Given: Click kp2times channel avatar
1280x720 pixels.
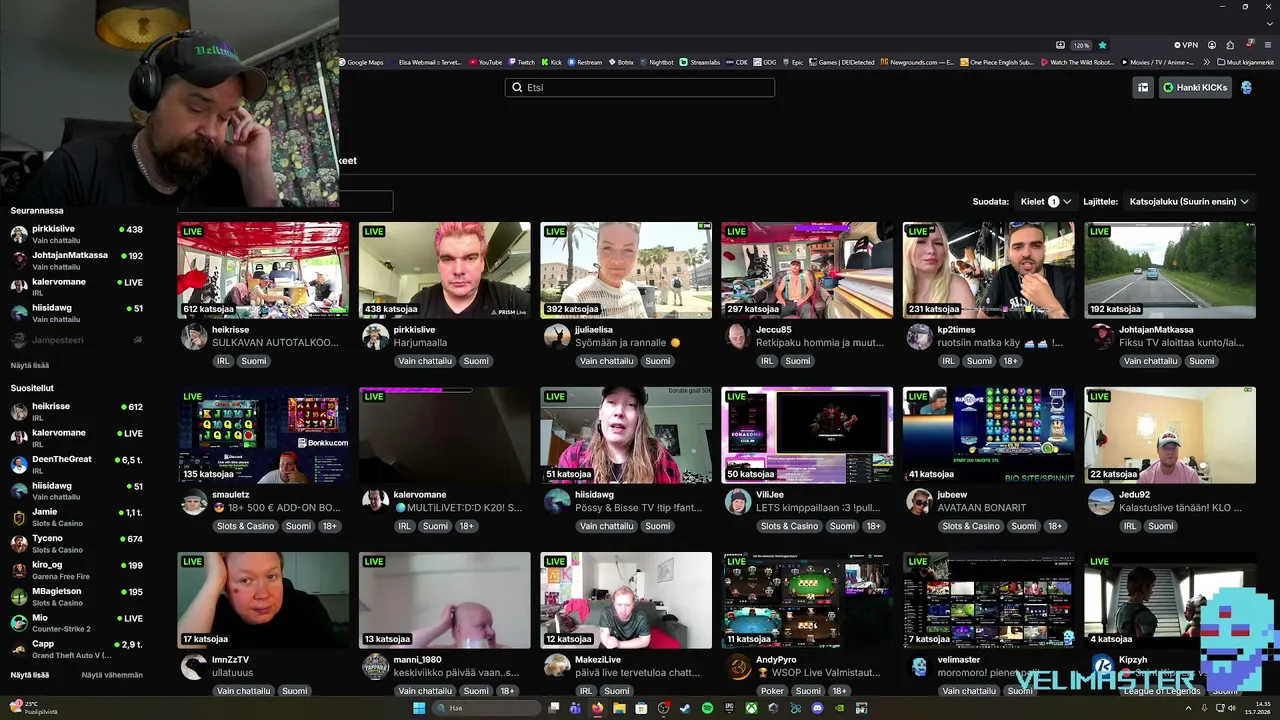Looking at the screenshot, I should click(919, 336).
